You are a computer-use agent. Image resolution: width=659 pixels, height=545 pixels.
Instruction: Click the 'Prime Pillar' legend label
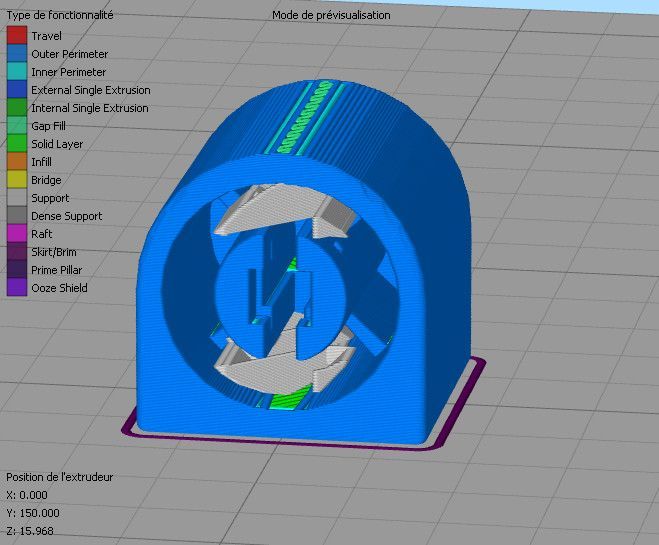coord(56,270)
